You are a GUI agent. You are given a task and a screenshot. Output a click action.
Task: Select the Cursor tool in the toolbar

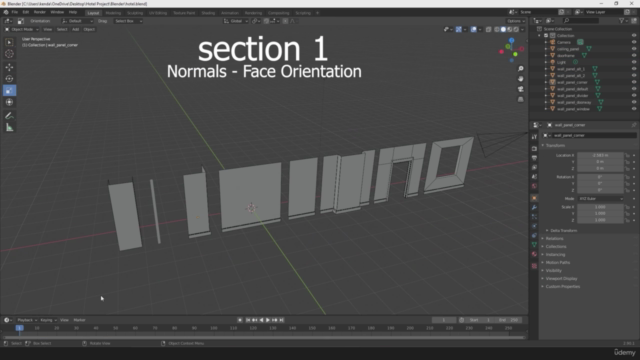point(9,54)
